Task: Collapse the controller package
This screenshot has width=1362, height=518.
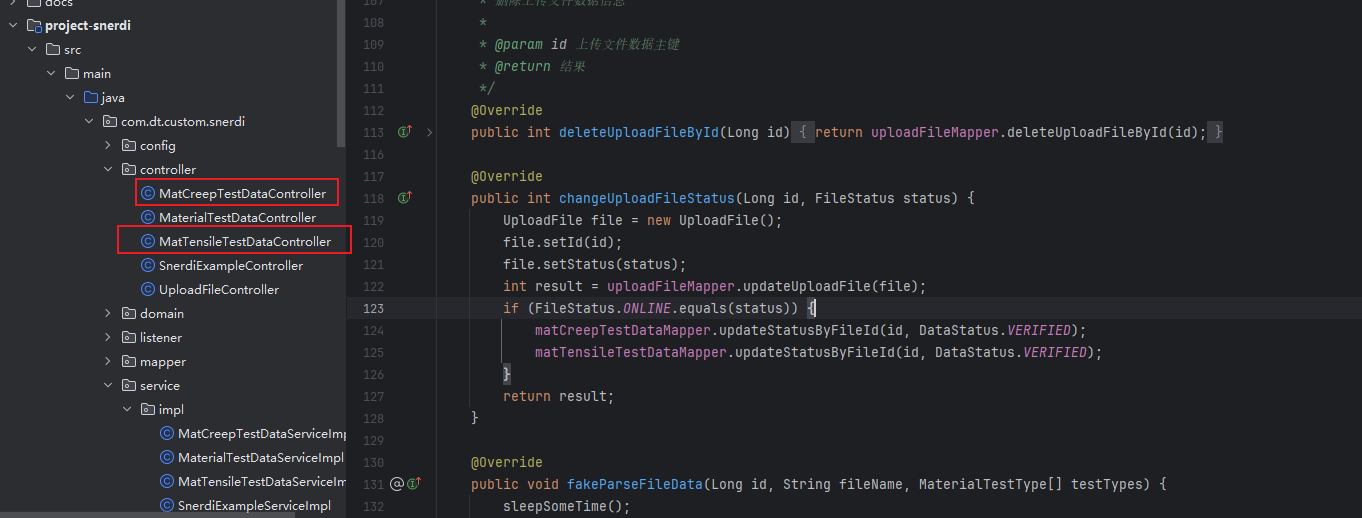Action: [108, 169]
